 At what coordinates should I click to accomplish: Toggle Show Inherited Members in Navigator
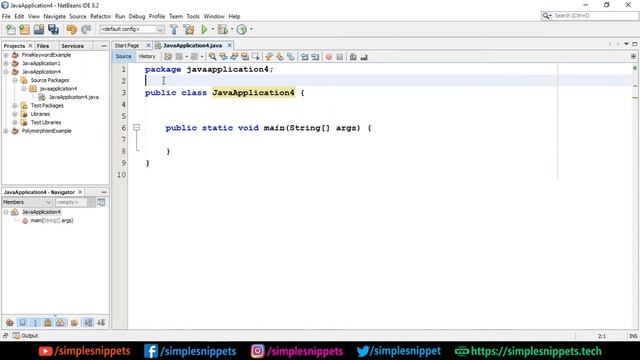(10, 322)
